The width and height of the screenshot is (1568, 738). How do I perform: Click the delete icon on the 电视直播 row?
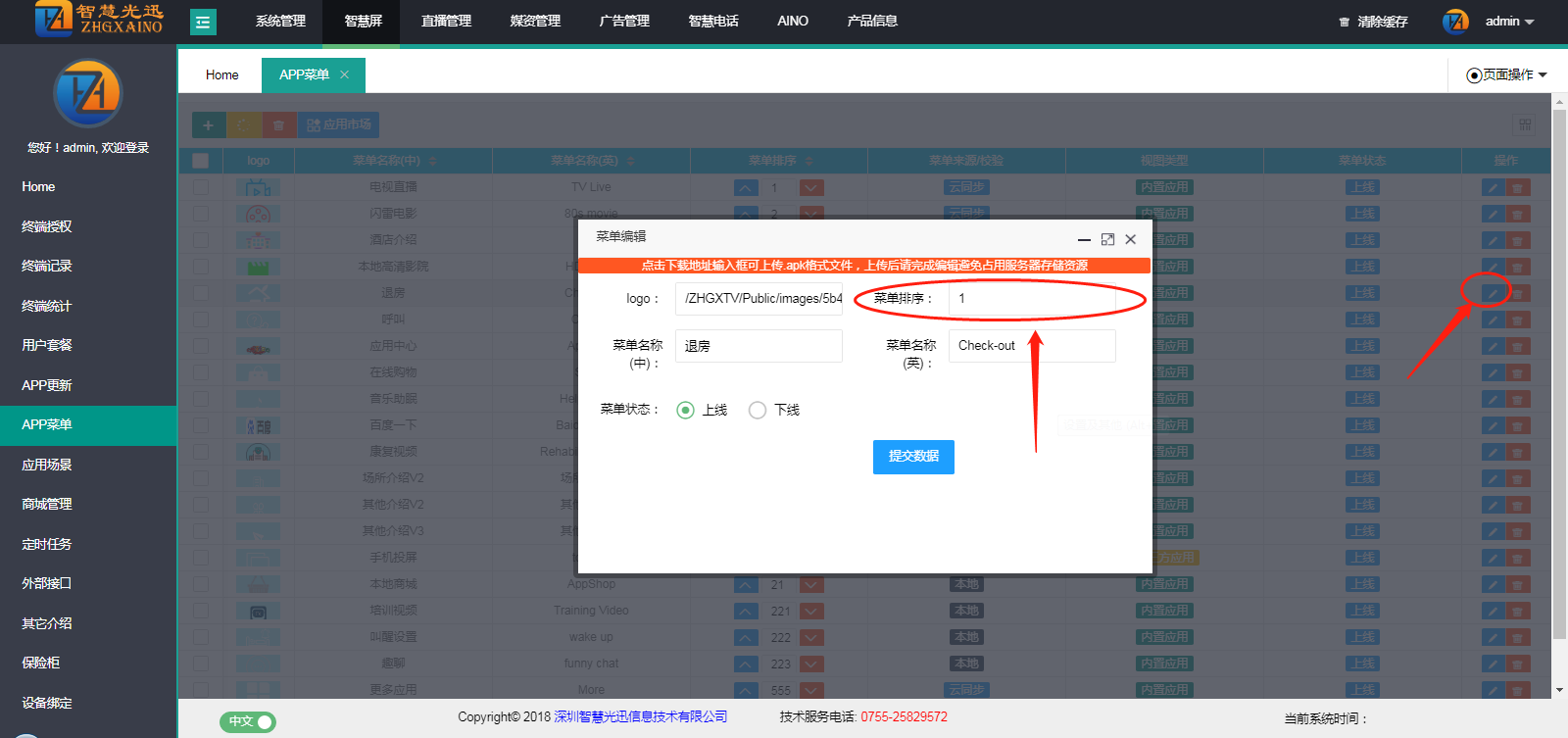point(1517,187)
